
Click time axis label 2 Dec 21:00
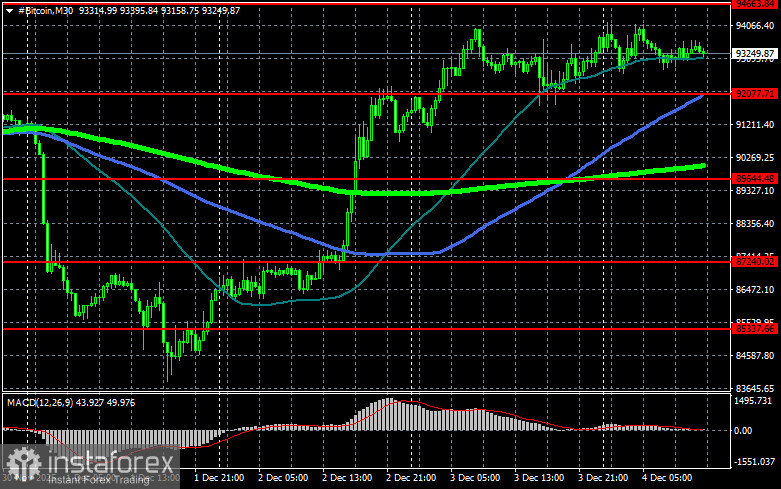point(411,478)
